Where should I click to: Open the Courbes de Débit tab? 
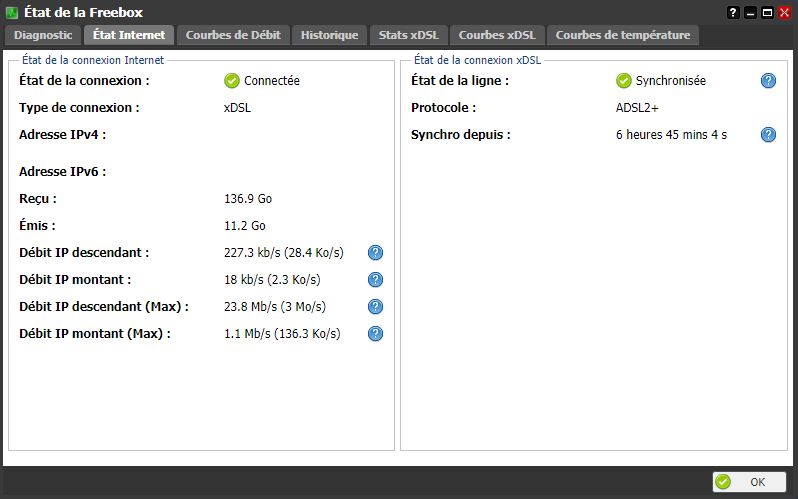[x=233, y=35]
